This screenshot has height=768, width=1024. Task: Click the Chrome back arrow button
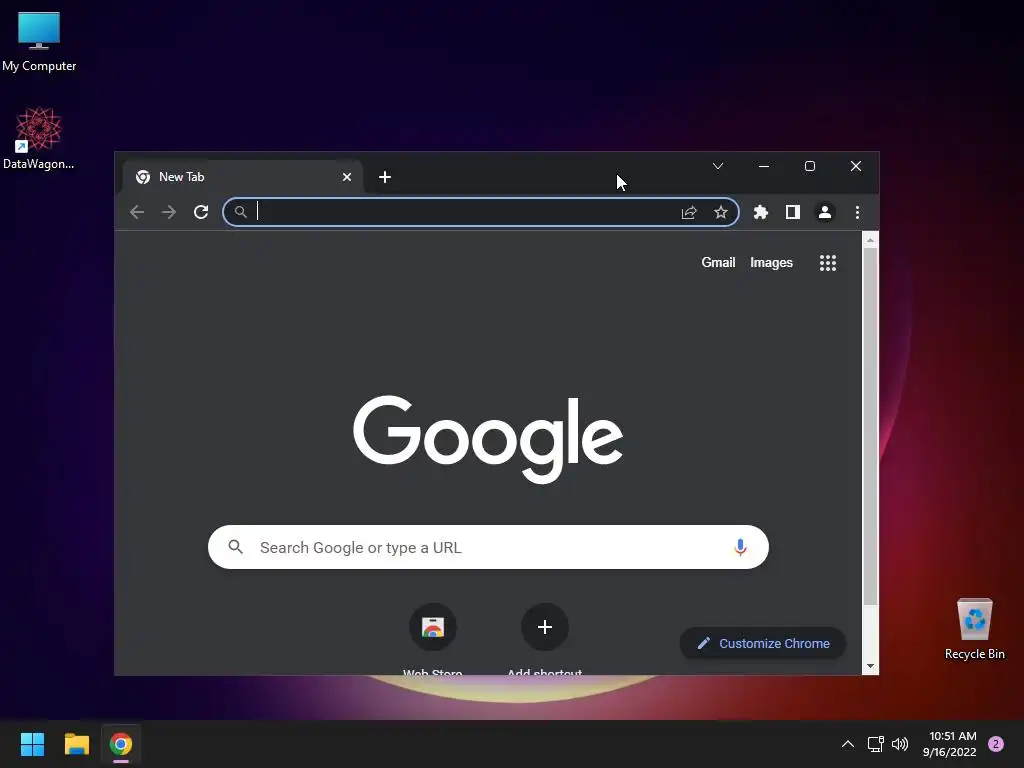136,212
